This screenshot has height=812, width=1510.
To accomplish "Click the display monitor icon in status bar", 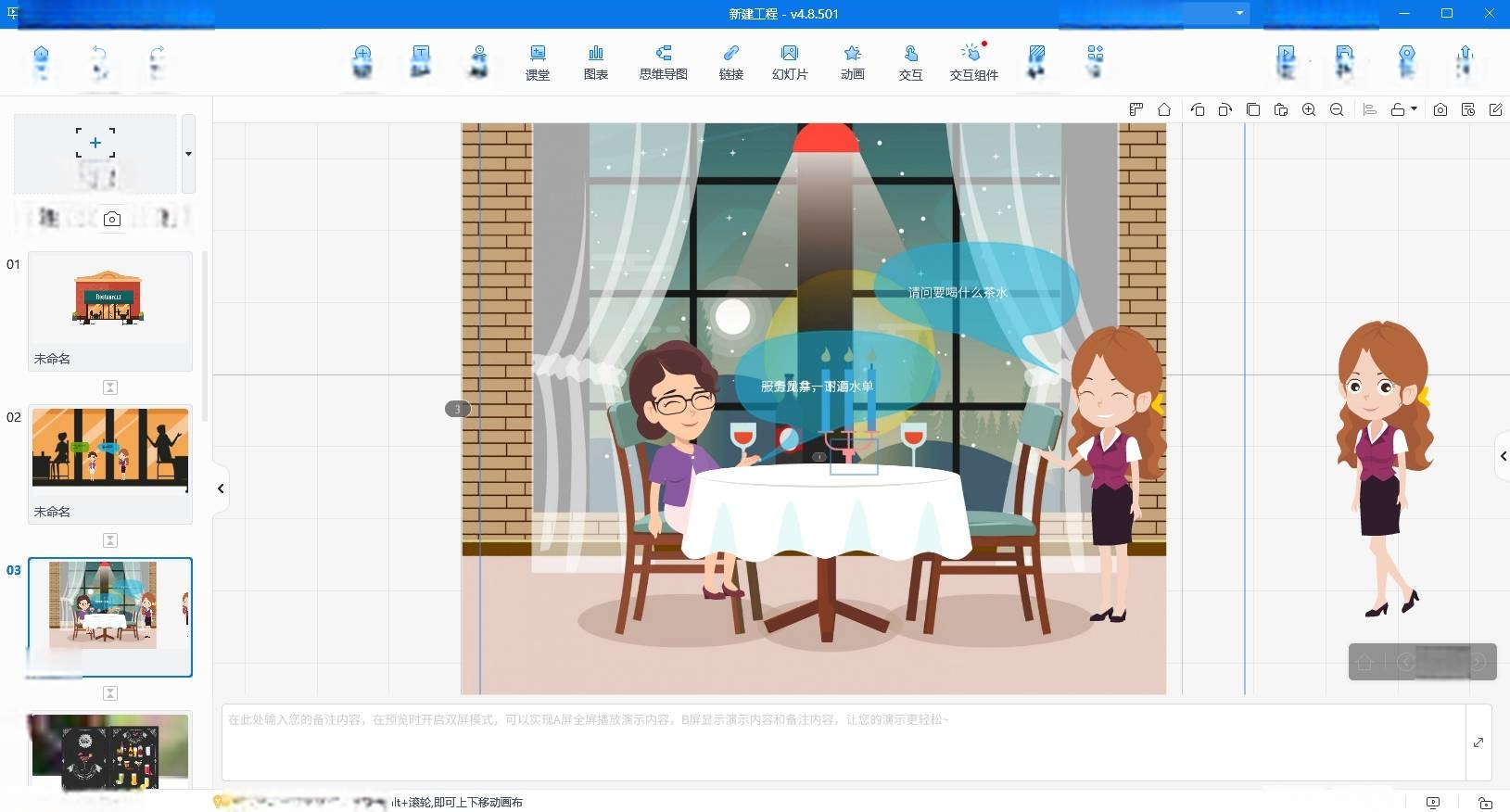I will tap(1433, 803).
